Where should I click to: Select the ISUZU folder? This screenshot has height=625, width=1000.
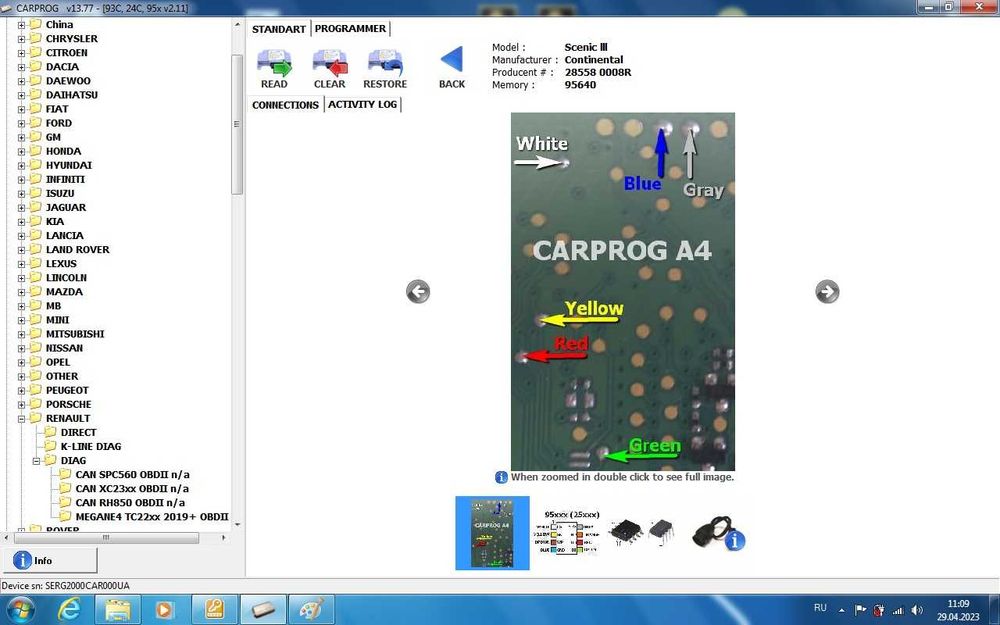[x=60, y=193]
